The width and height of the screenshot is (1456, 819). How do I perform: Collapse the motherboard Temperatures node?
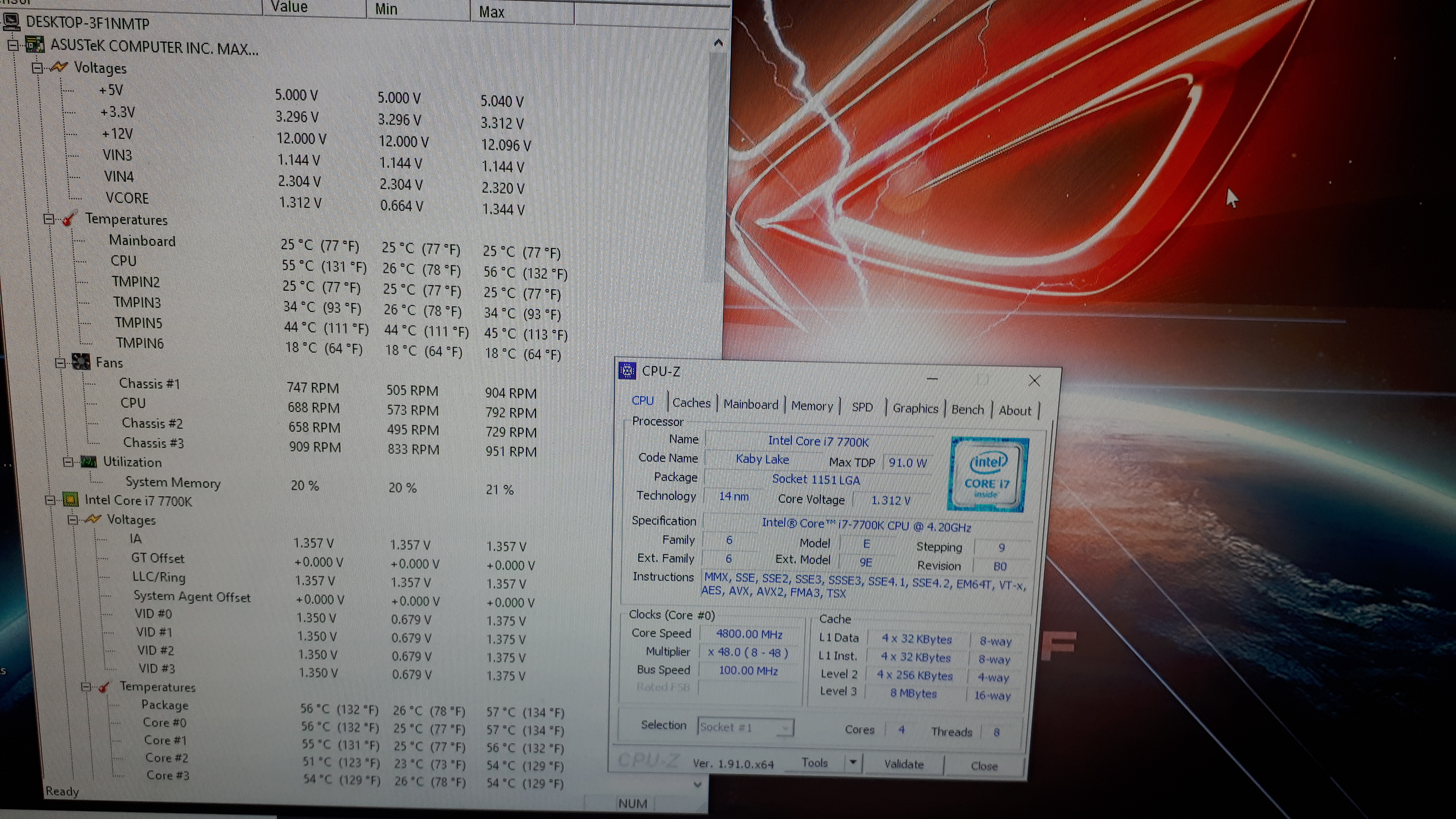[x=49, y=219]
